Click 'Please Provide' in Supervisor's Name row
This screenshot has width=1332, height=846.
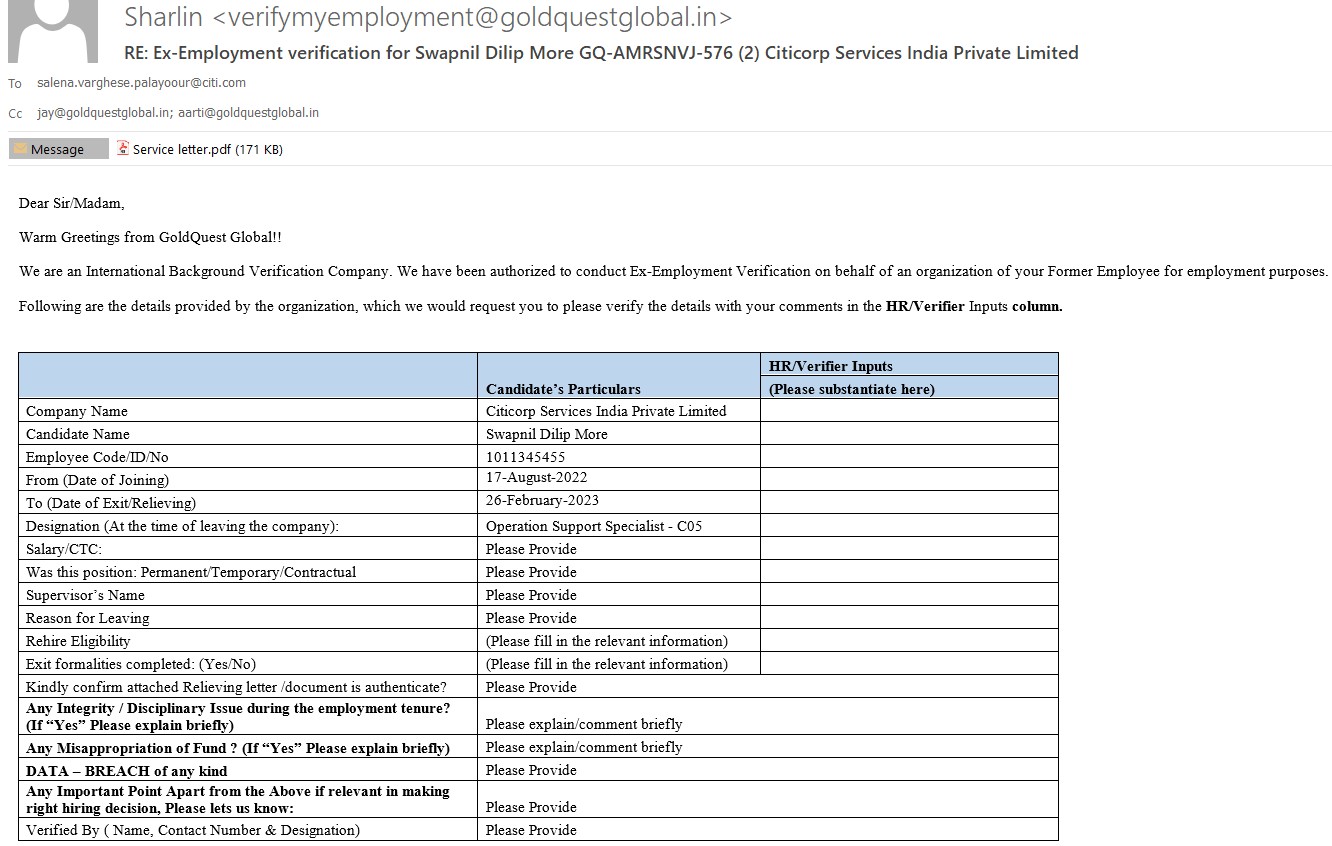pos(531,595)
